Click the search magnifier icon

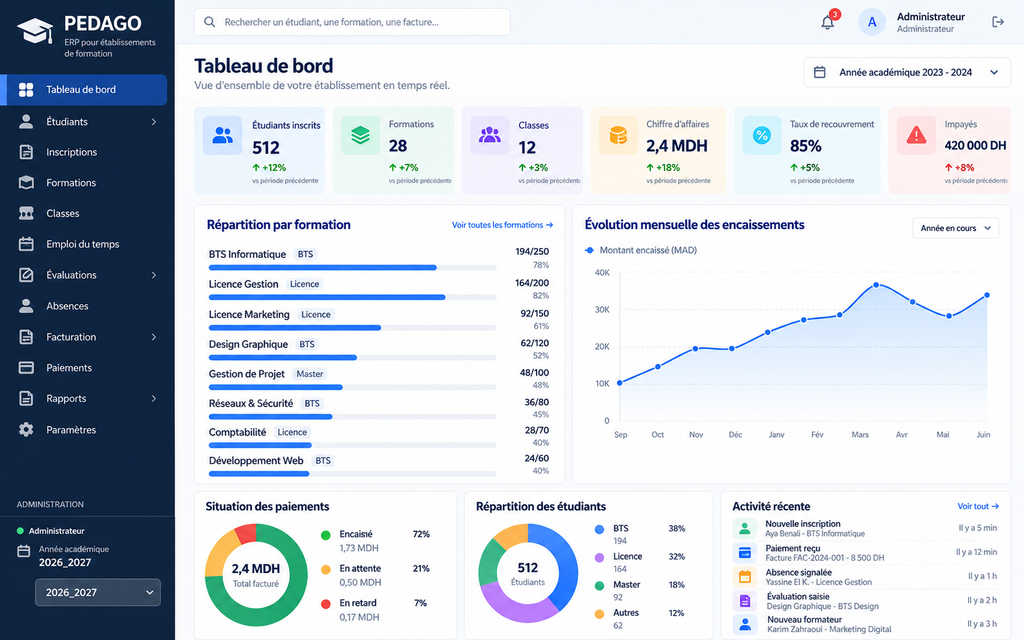click(210, 22)
